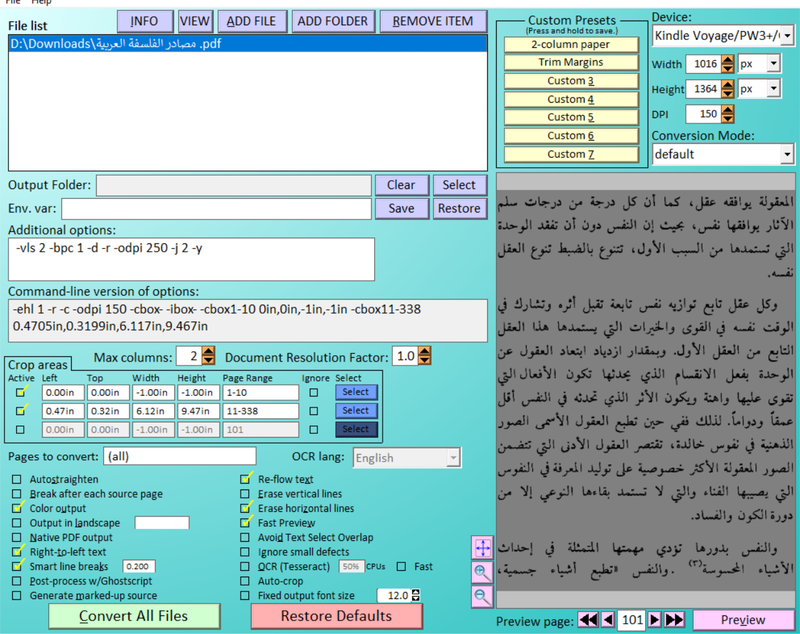Zoom out of the preview pane
Image resolution: width=800 pixels, height=634 pixels.
click(x=482, y=597)
